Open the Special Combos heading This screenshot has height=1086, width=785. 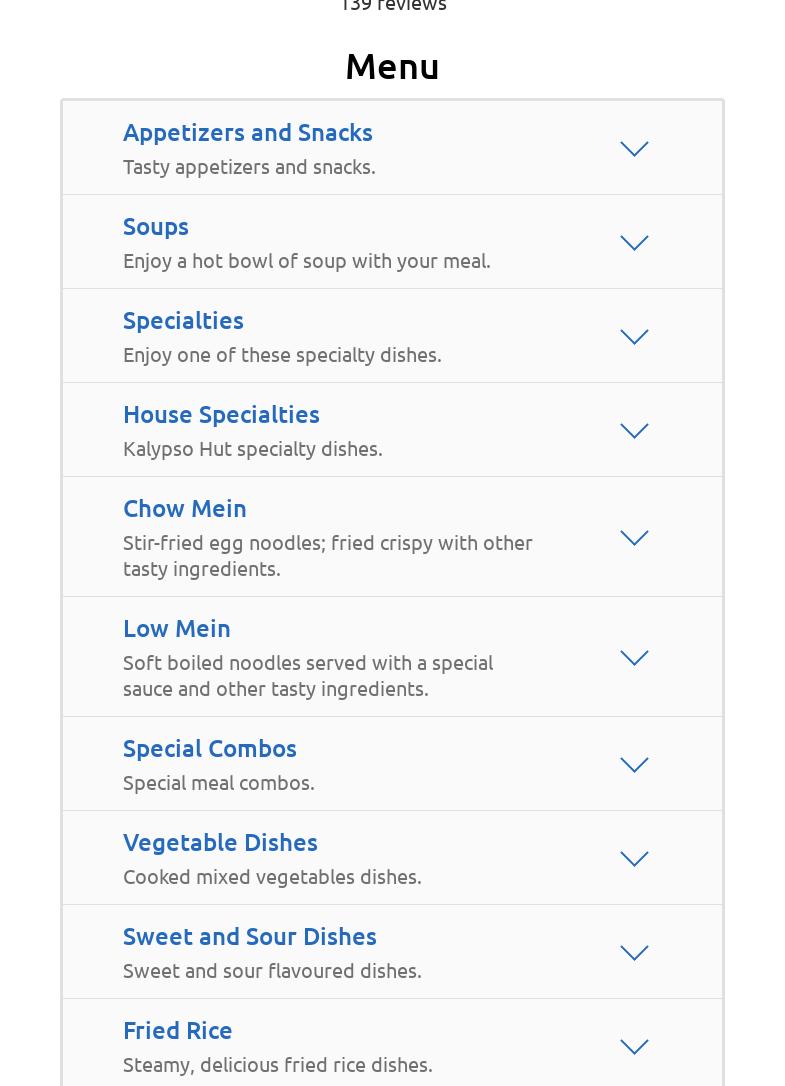pos(210,749)
